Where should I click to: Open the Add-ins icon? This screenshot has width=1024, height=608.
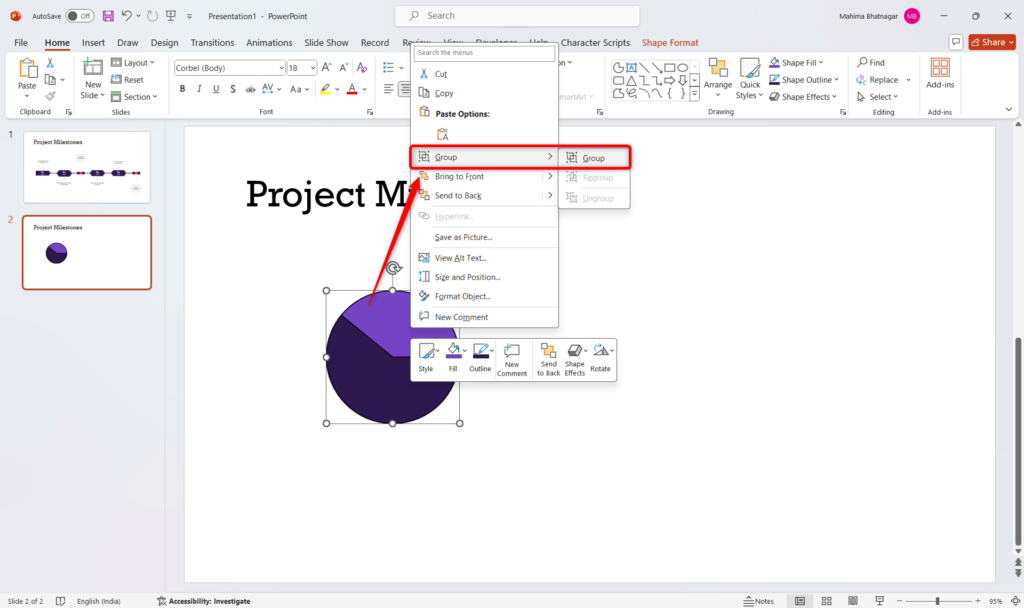click(940, 73)
